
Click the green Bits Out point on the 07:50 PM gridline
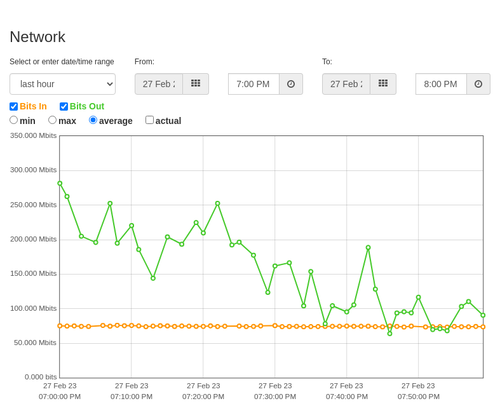(418, 297)
